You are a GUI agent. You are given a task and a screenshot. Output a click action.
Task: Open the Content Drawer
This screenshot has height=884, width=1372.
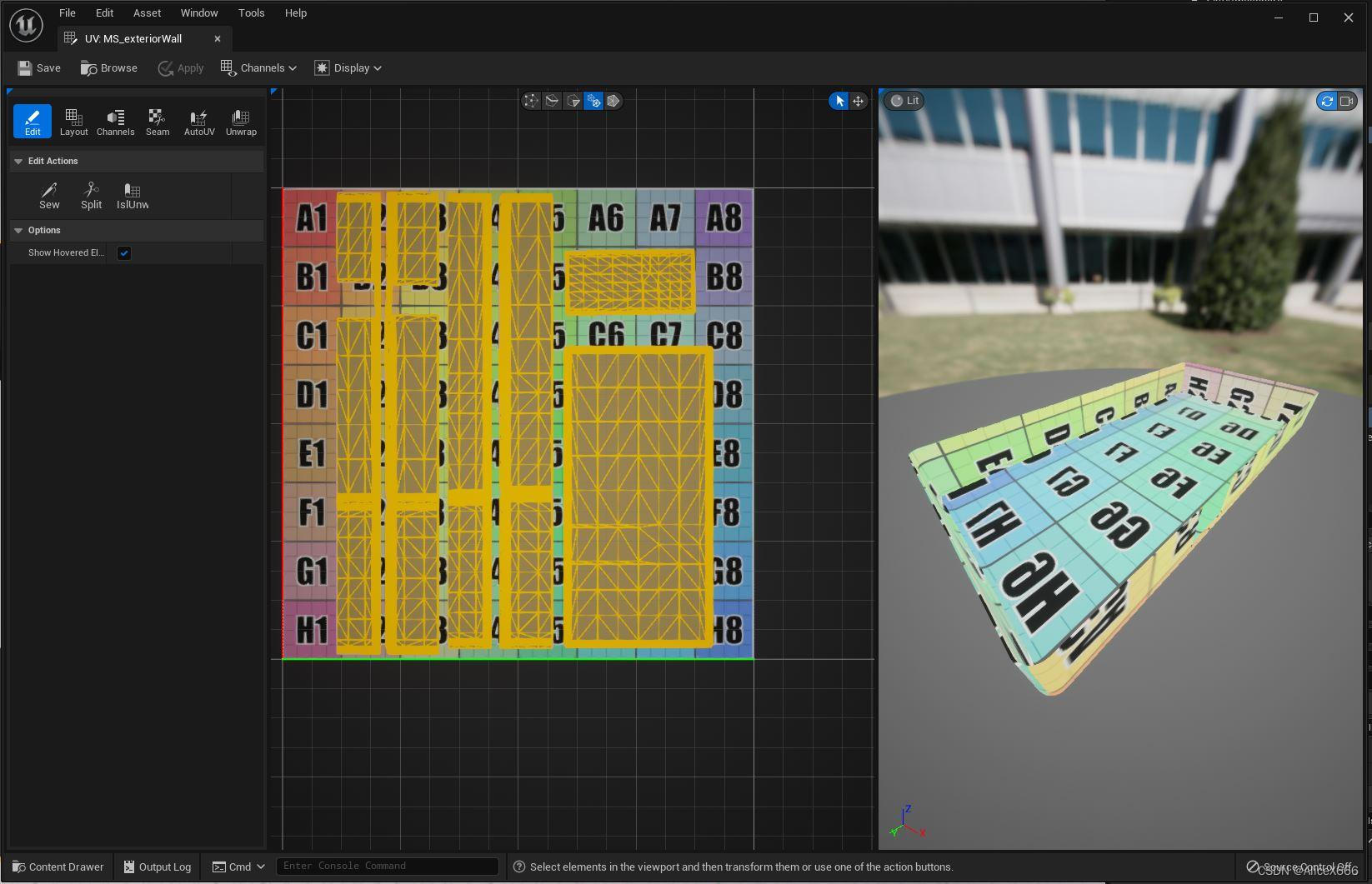click(x=58, y=867)
